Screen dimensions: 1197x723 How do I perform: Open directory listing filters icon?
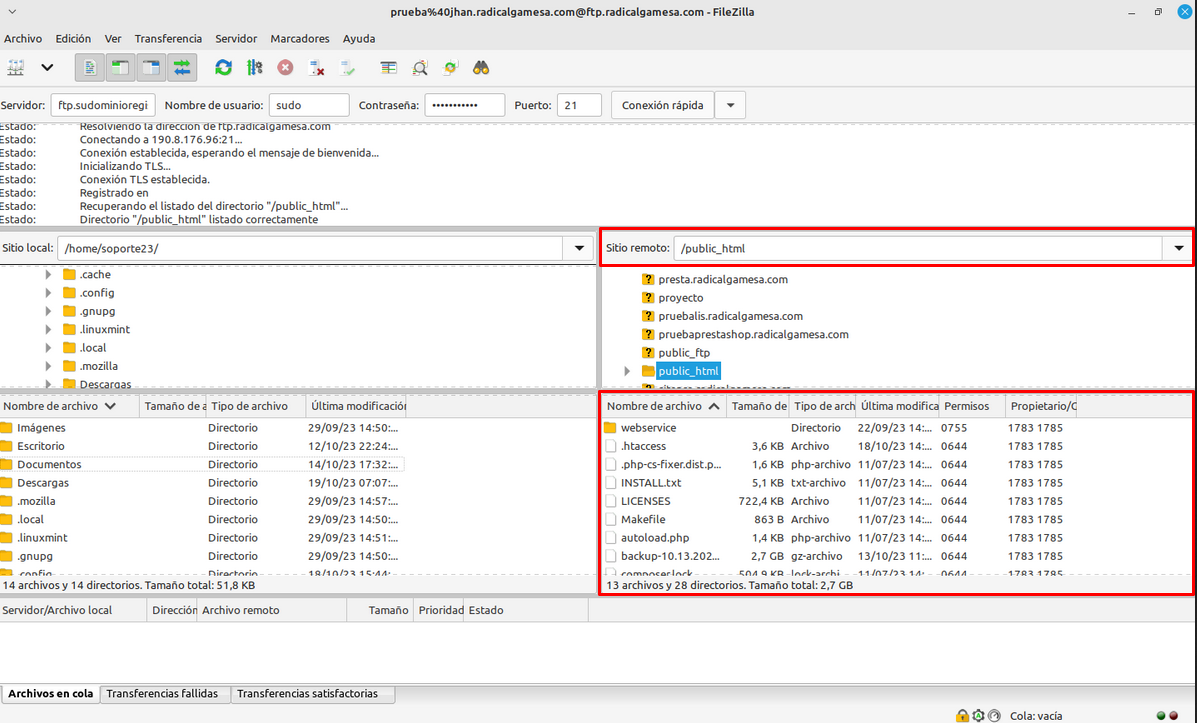tap(389, 68)
